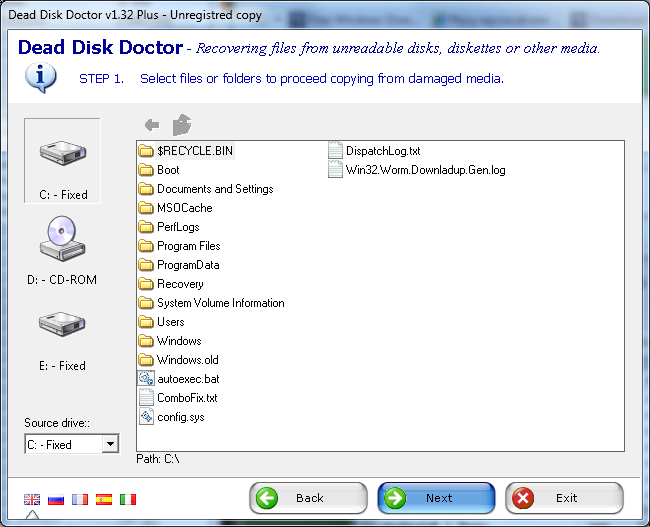The image size is (650, 527).
Task: Select the Documents and Settings folder name
Action: (215, 189)
